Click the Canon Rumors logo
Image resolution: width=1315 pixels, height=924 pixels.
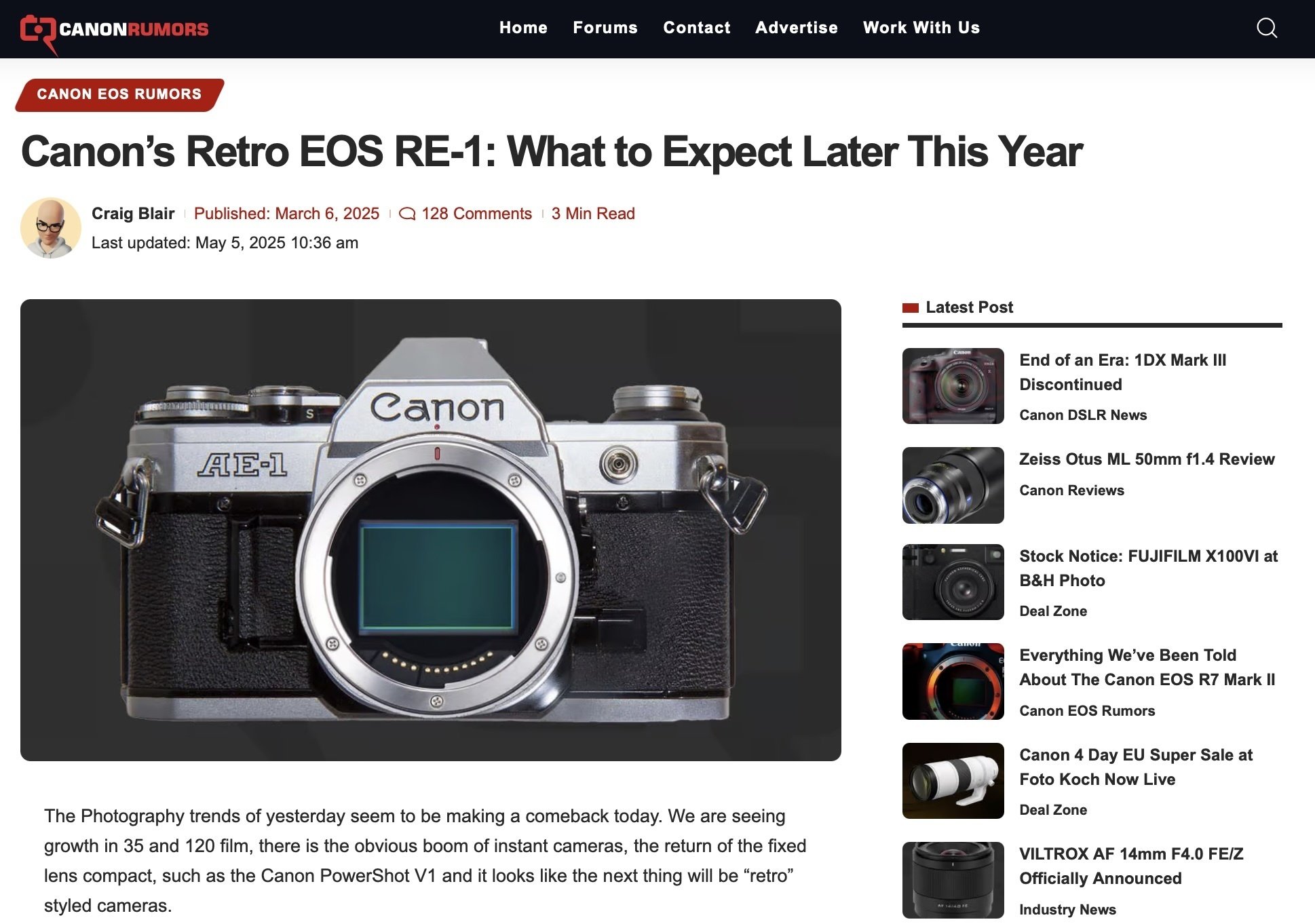click(114, 31)
